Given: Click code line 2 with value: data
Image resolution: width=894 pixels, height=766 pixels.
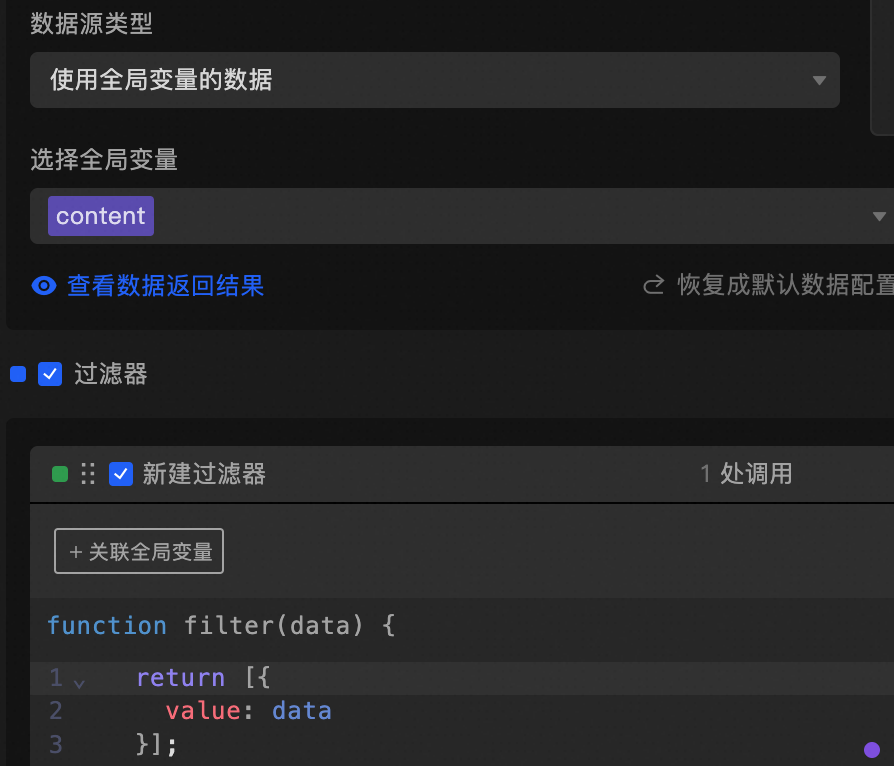Looking at the screenshot, I should click(x=248, y=711).
